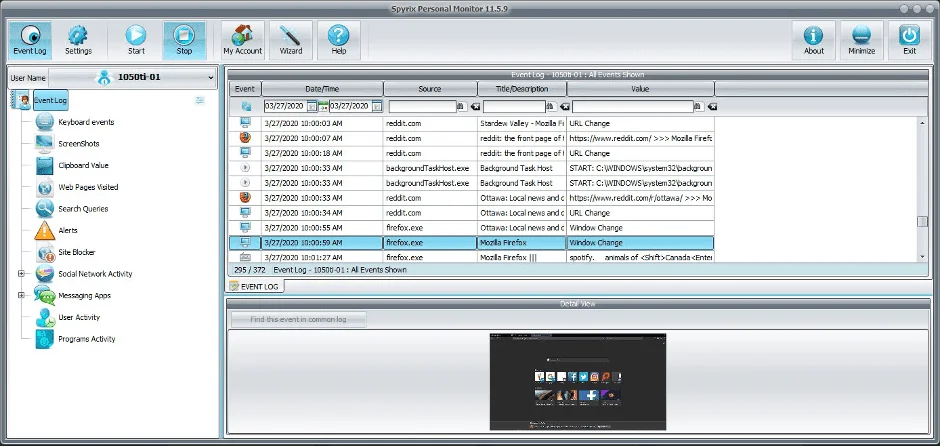
Task: Sort by the Date/Time column header
Action: tap(322, 89)
